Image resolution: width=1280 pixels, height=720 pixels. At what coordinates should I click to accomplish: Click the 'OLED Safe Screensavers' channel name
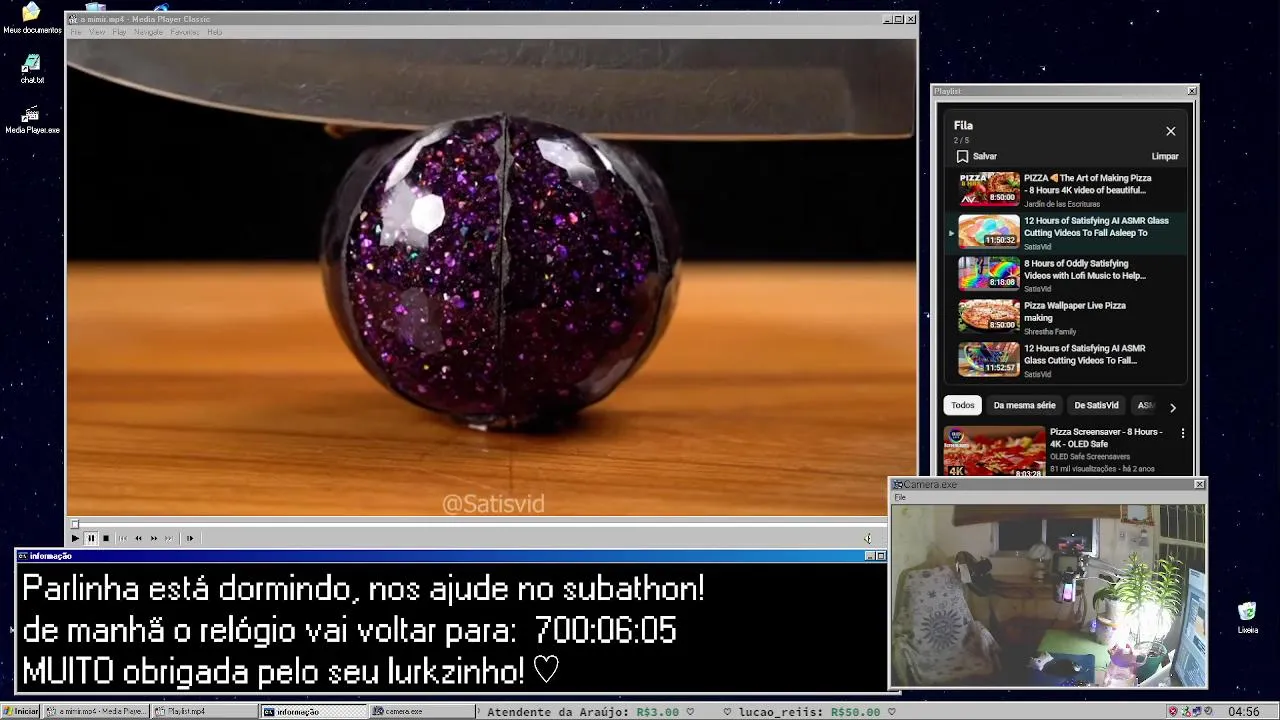click(1090, 457)
